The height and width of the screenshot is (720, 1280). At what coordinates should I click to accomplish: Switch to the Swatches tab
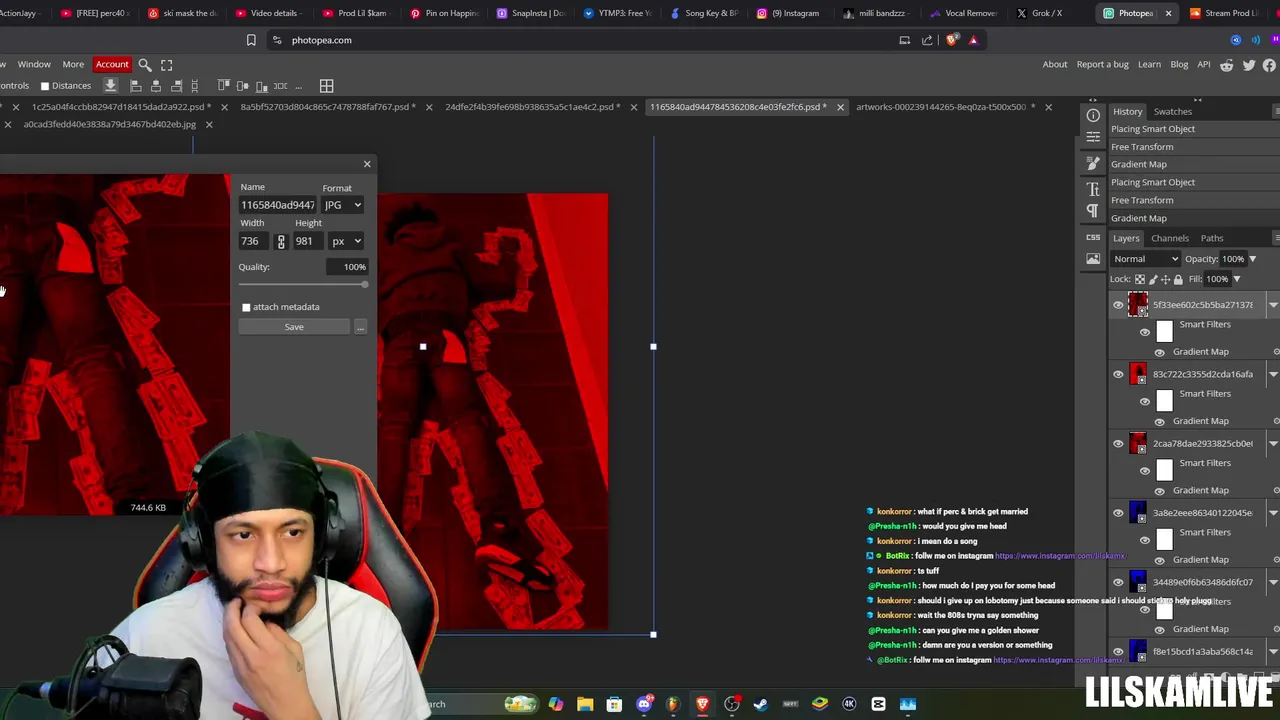pos(1172,112)
